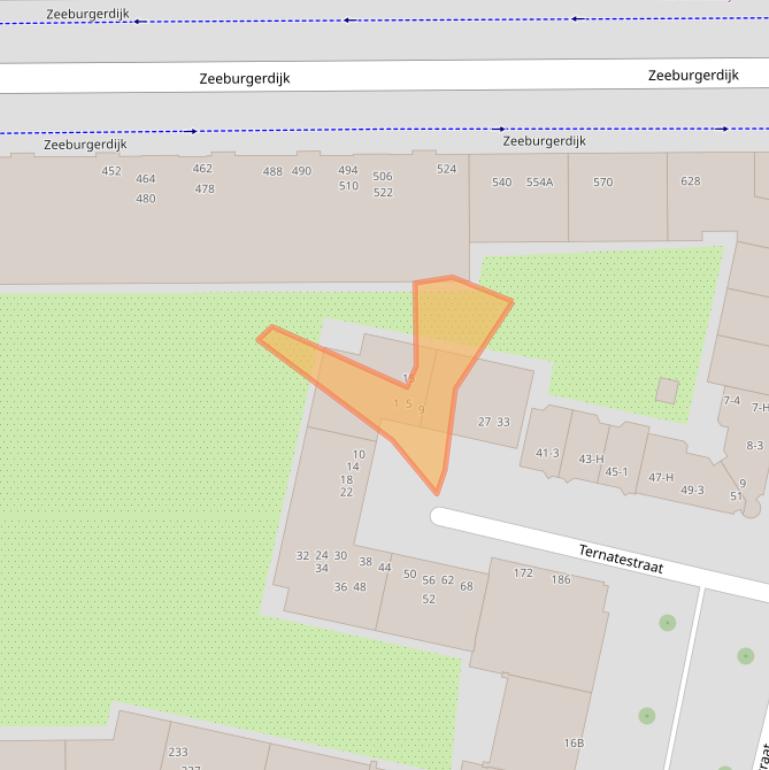
Task: Select house number 49-3
Action: [x=692, y=490]
